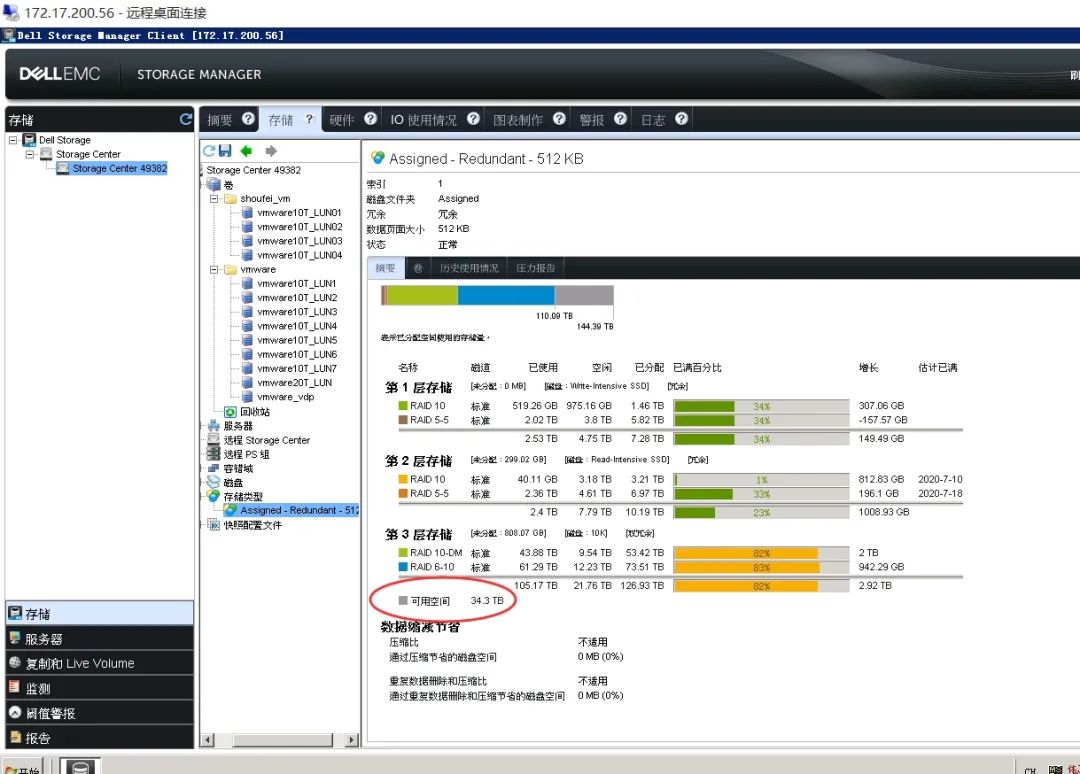Image resolution: width=1080 pixels, height=774 pixels.
Task: Switch to the 图表制作 tab
Action: pos(518,120)
